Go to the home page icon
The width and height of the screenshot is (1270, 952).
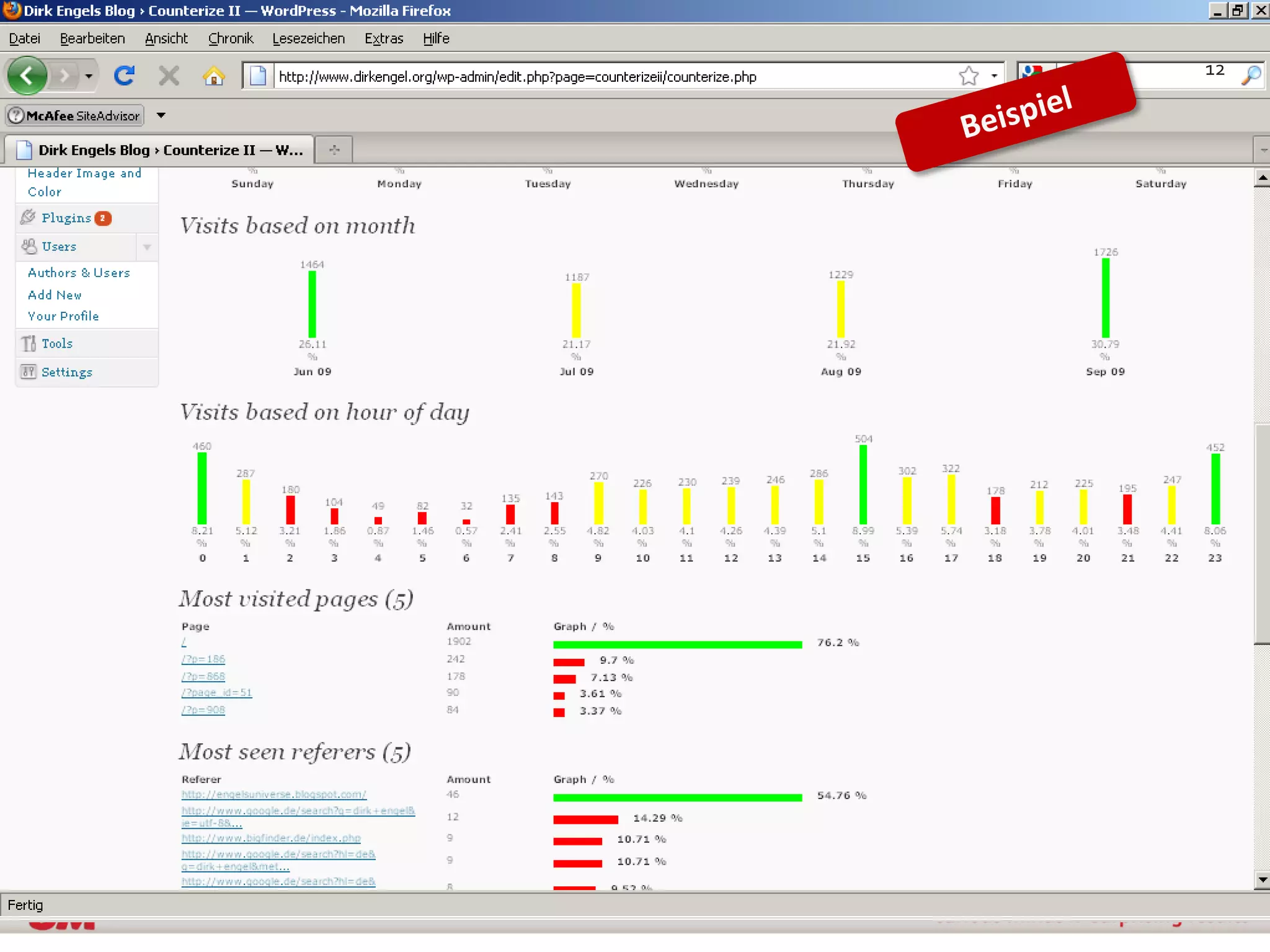coord(213,76)
